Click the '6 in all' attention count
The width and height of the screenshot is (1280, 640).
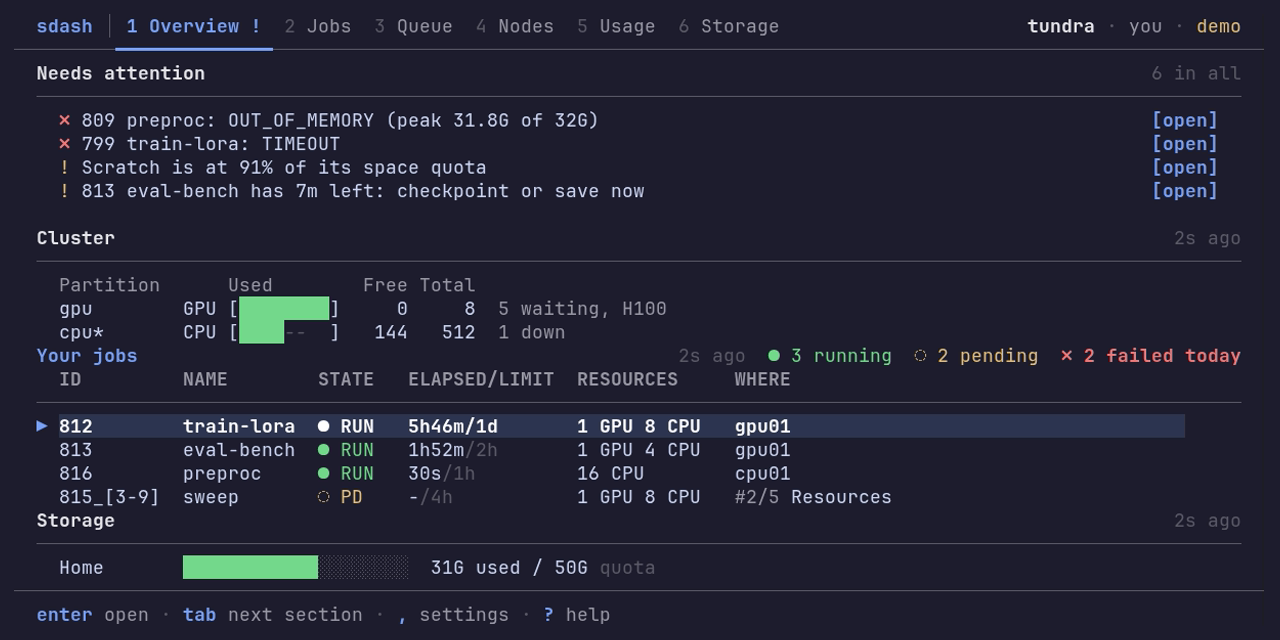(x=1196, y=73)
